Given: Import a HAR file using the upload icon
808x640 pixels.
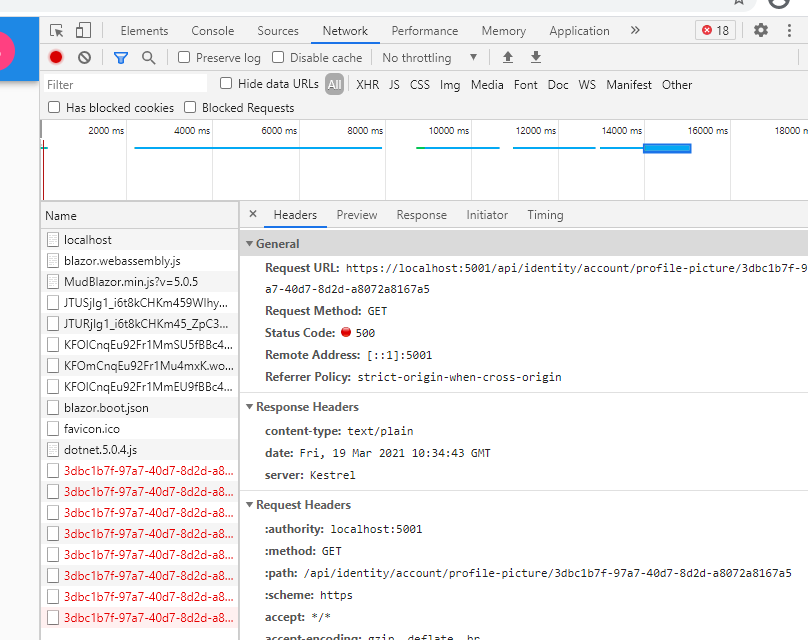Looking at the screenshot, I should (510, 57).
